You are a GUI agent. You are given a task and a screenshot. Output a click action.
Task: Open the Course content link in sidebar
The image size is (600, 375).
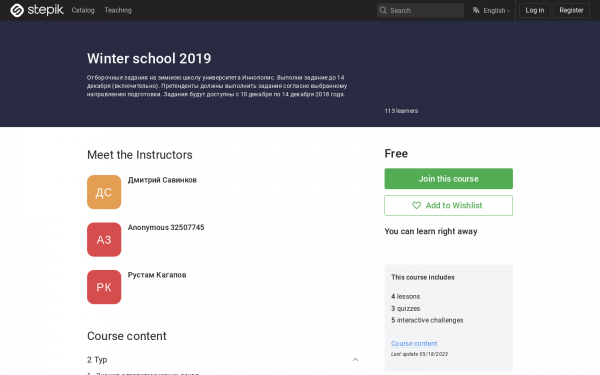point(414,344)
